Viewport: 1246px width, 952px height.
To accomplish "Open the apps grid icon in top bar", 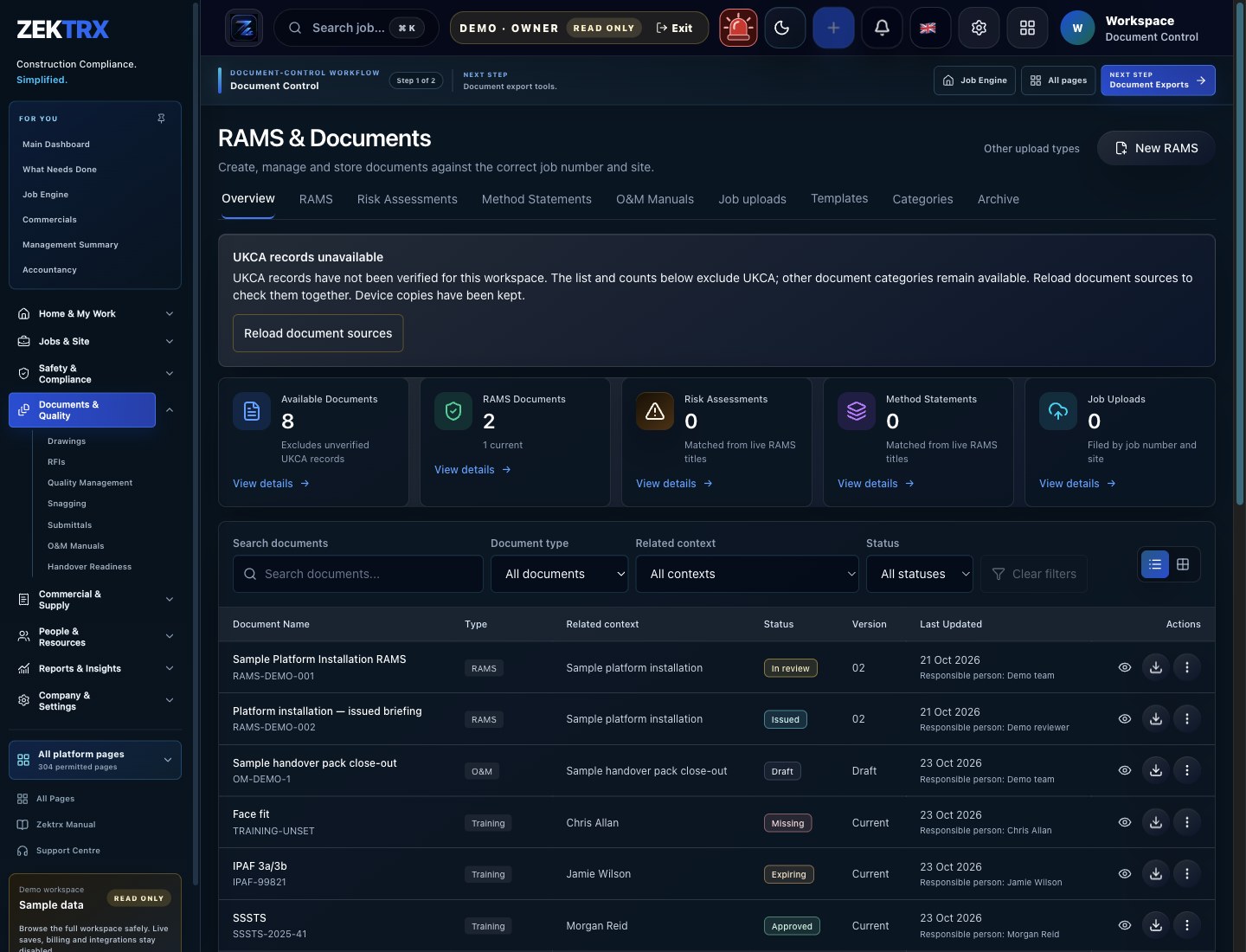I will (1027, 28).
